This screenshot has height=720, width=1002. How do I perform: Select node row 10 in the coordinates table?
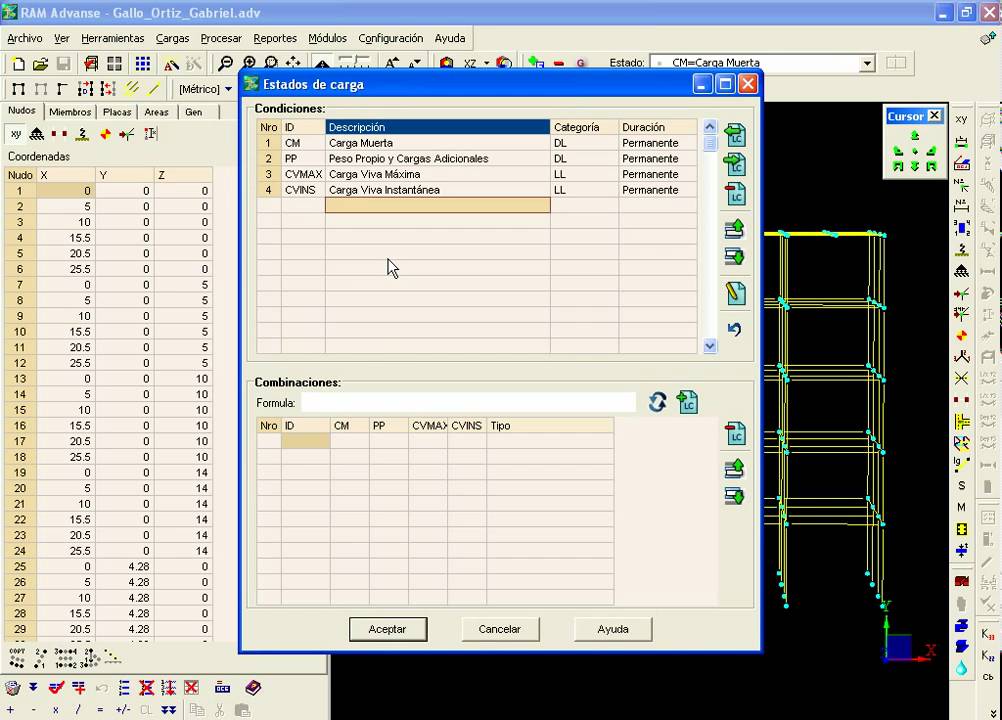(108, 332)
